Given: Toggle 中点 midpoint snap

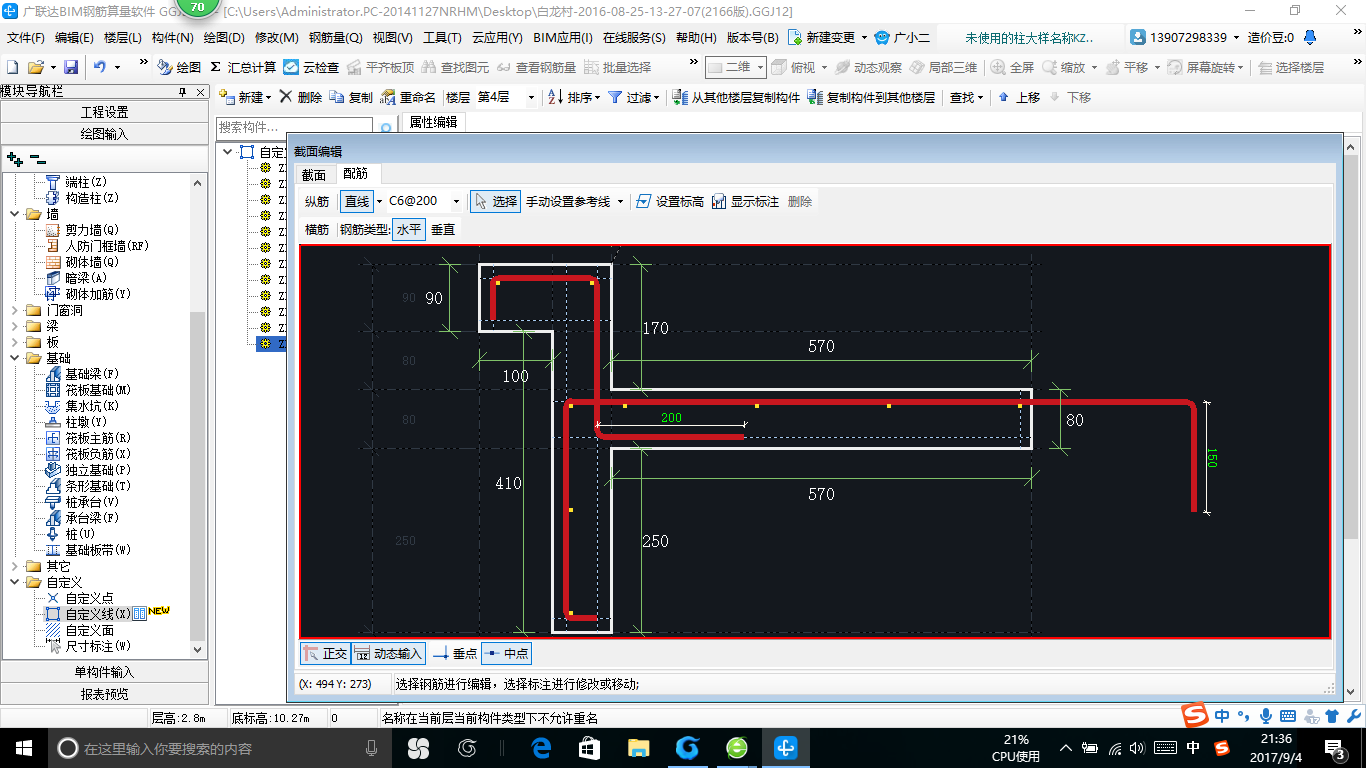Looking at the screenshot, I should (x=506, y=653).
